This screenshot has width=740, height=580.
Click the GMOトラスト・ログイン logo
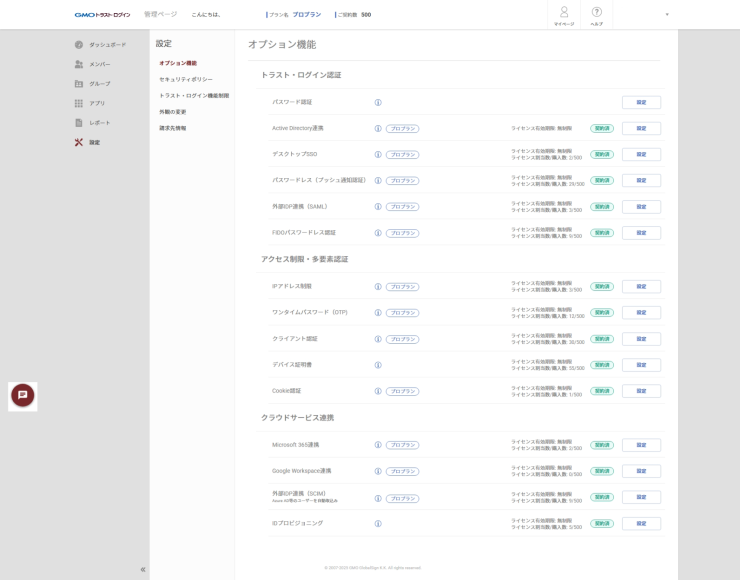pos(102,15)
